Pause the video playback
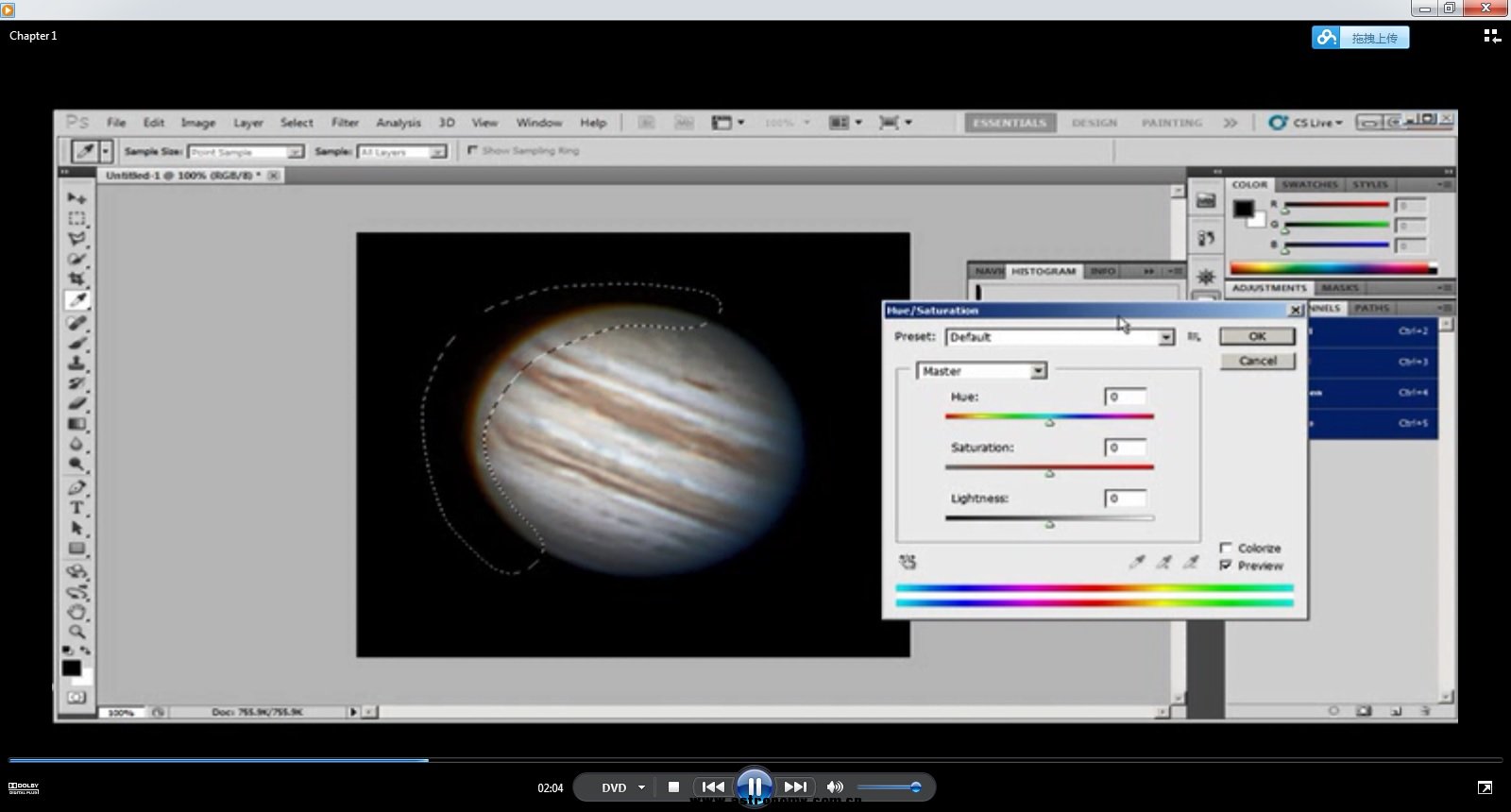 pos(755,787)
